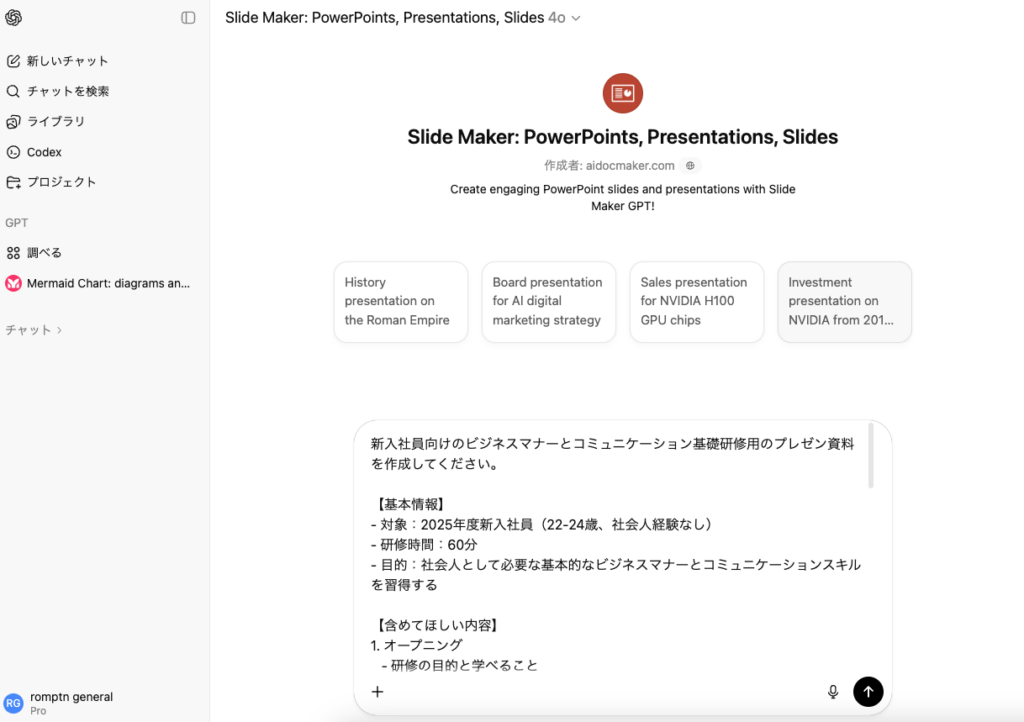Open 調べる to explore GPTs
This screenshot has width=1024, height=722.
pyautogui.click(x=44, y=253)
